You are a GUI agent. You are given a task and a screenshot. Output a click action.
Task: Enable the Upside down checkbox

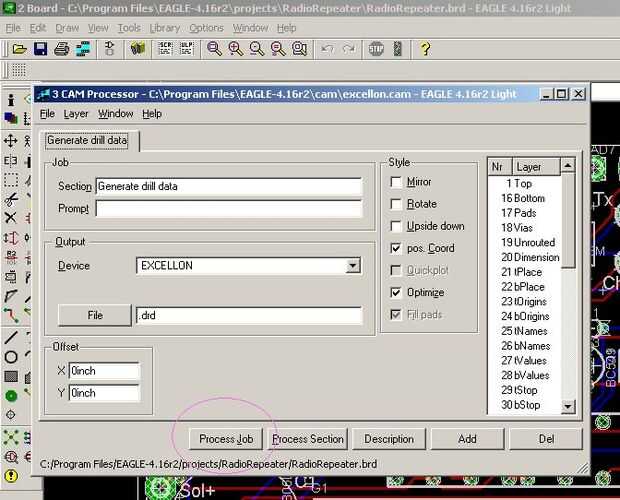(395, 226)
